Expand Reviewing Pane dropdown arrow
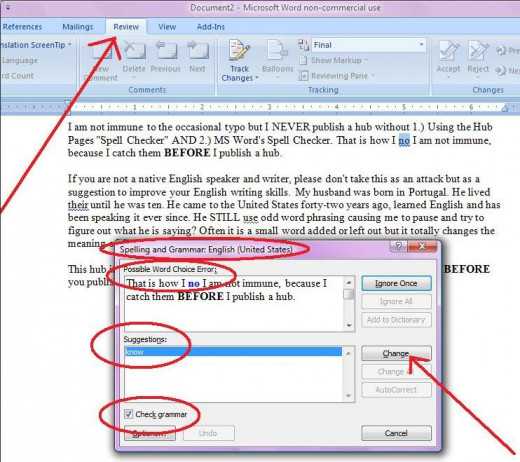Image resolution: width=520 pixels, height=462 pixels. [x=373, y=76]
